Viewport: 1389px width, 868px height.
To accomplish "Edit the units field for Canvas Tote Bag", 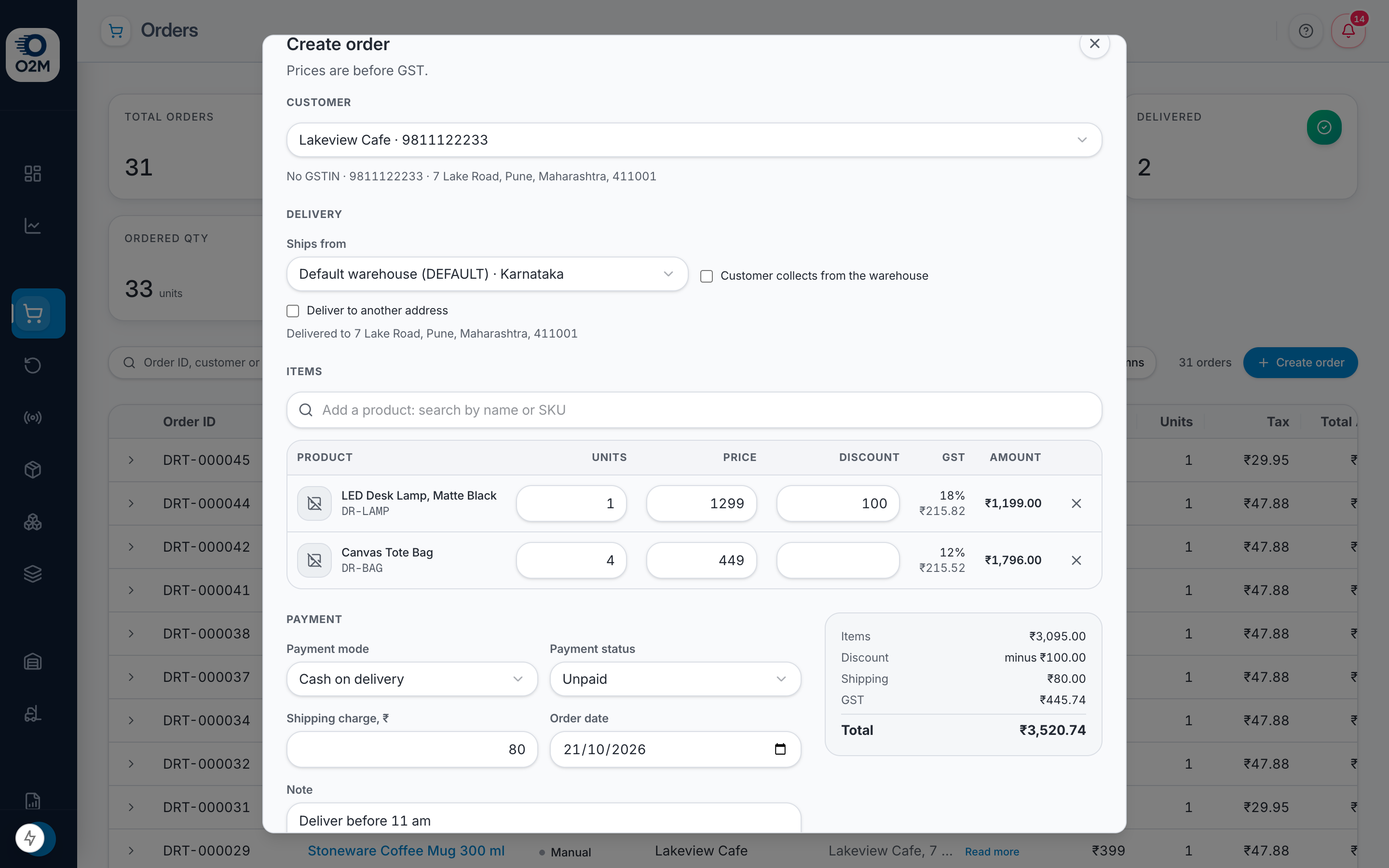I will pyautogui.click(x=571, y=560).
